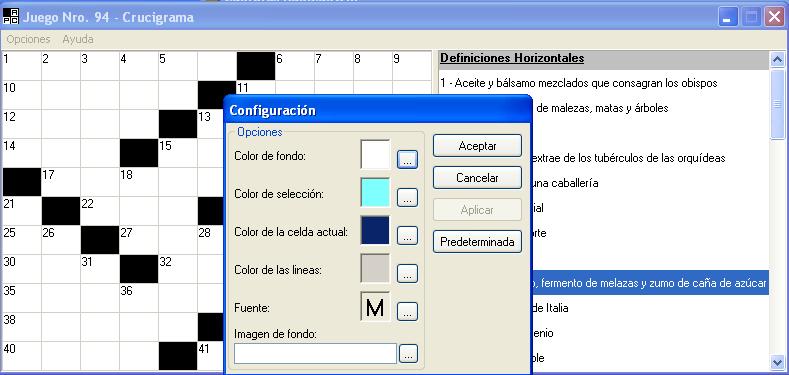Focus the Imagen de fondo text field
The height and width of the screenshot is (375, 789).
tap(315, 353)
